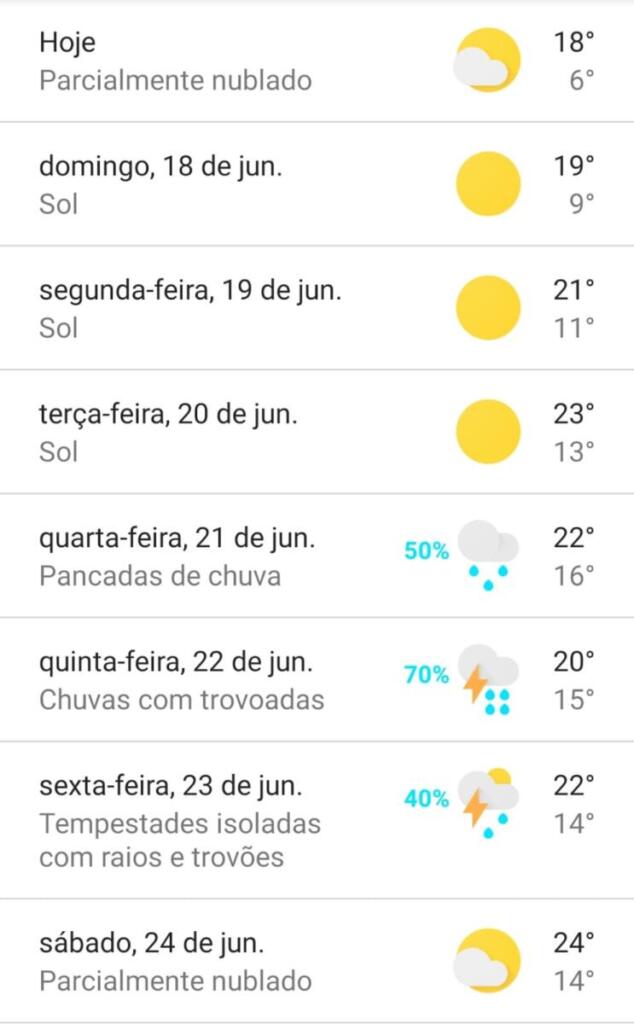Tap the thunderstorm icon for quinta-feira
This screenshot has height=1024, width=634.
pyautogui.click(x=488, y=679)
